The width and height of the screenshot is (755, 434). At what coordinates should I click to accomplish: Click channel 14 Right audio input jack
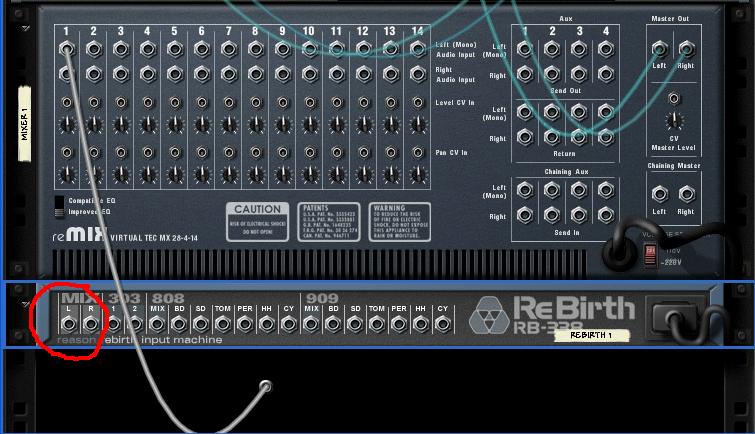click(417, 74)
